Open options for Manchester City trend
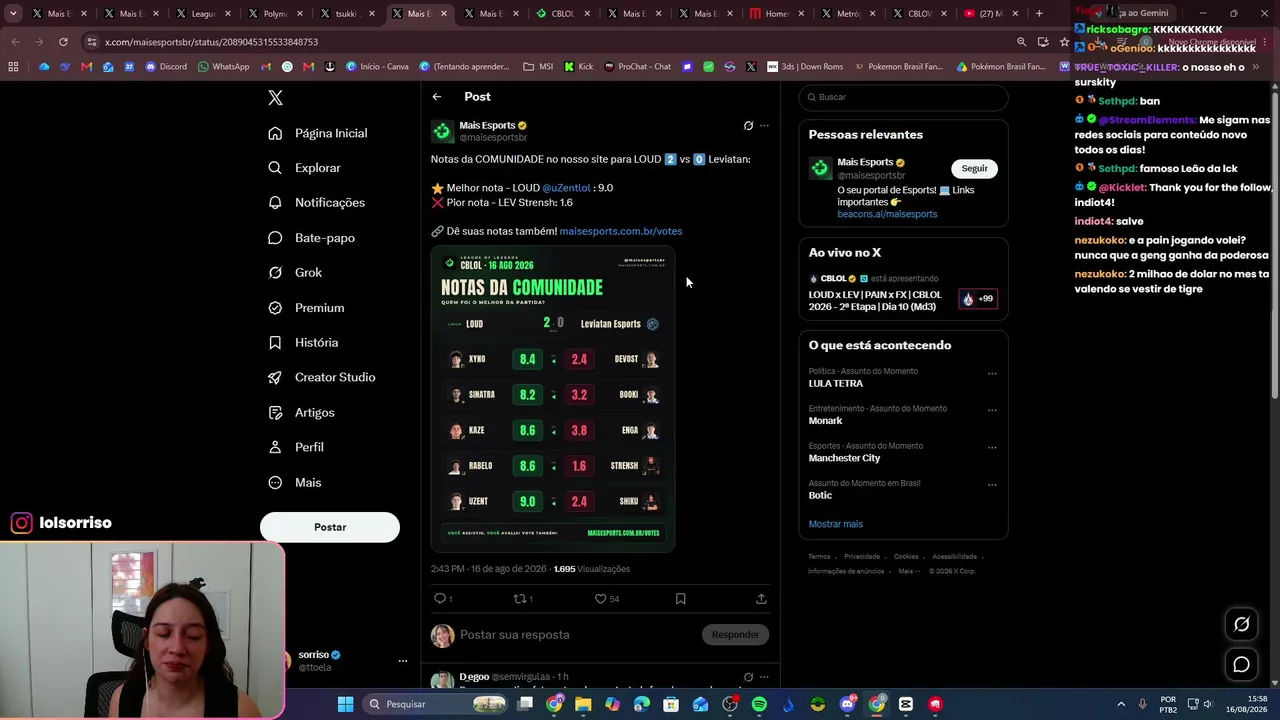Screen dimensions: 1280x720 click(x=992, y=448)
